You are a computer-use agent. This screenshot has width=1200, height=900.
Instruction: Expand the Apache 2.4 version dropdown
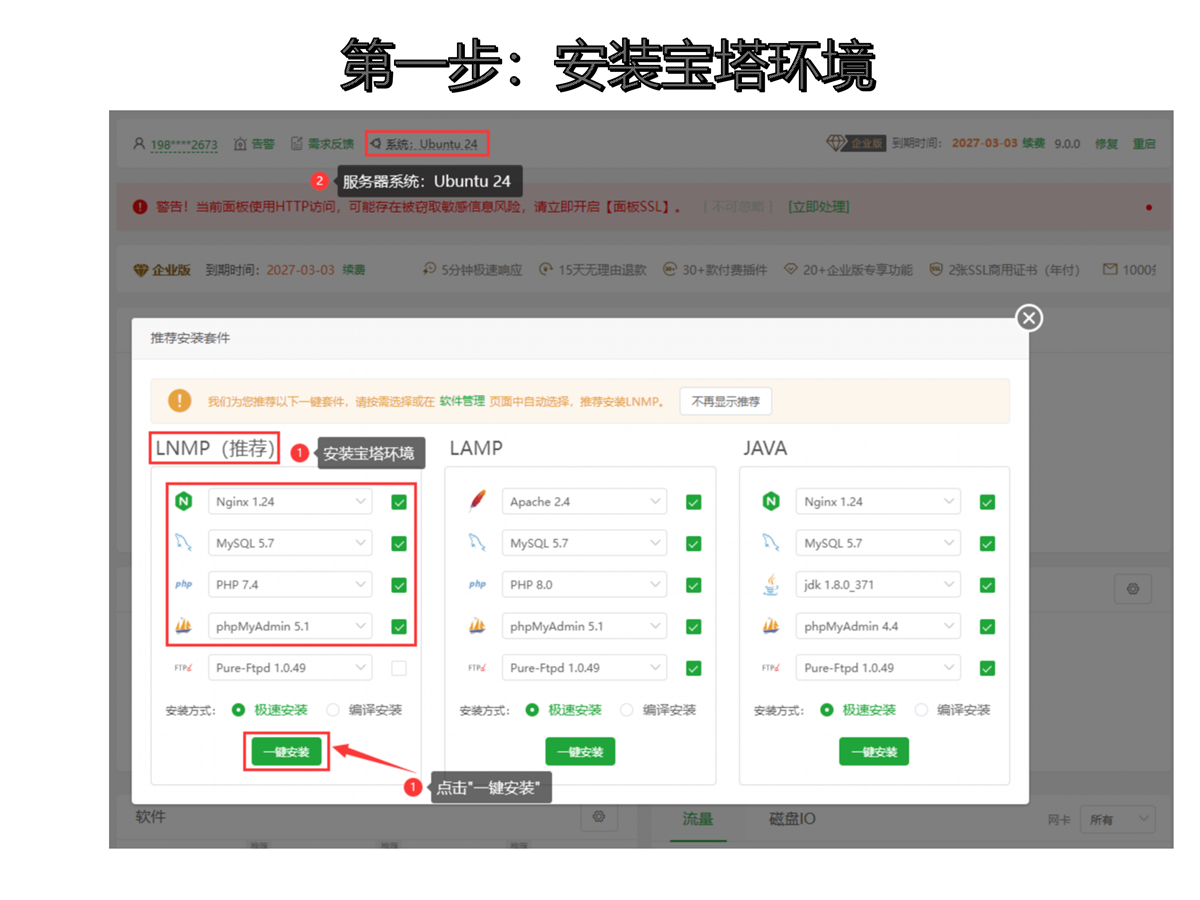(x=584, y=501)
